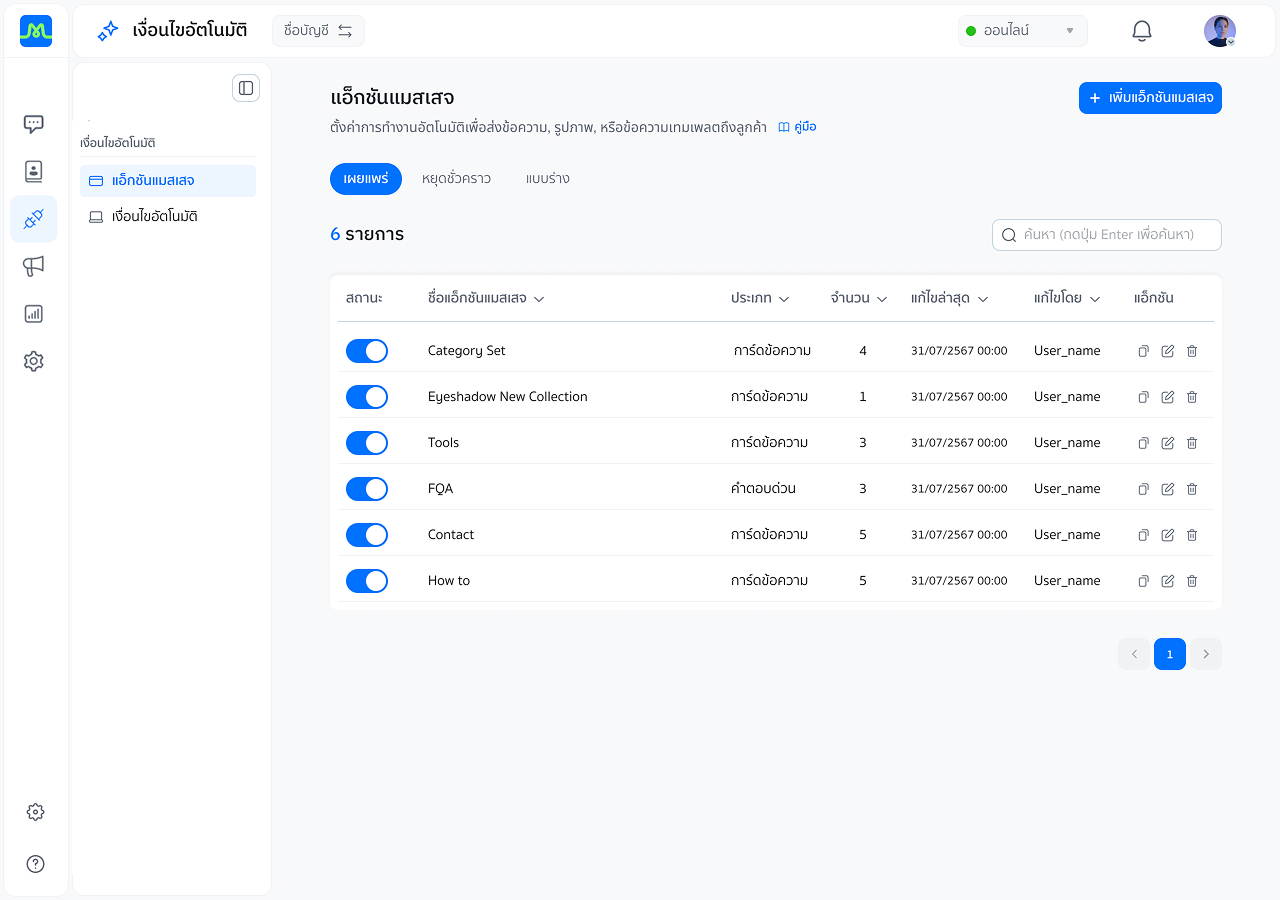Select page 1 in pagination

point(1170,654)
